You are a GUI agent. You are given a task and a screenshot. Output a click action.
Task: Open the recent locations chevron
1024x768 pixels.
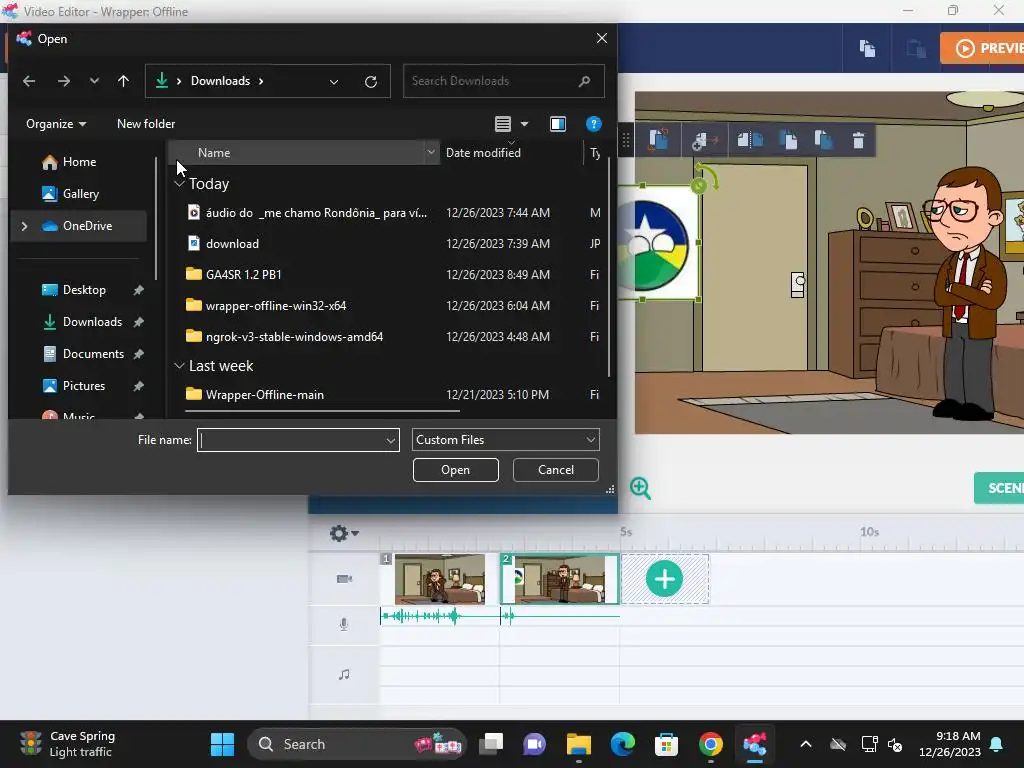pyautogui.click(x=94, y=81)
